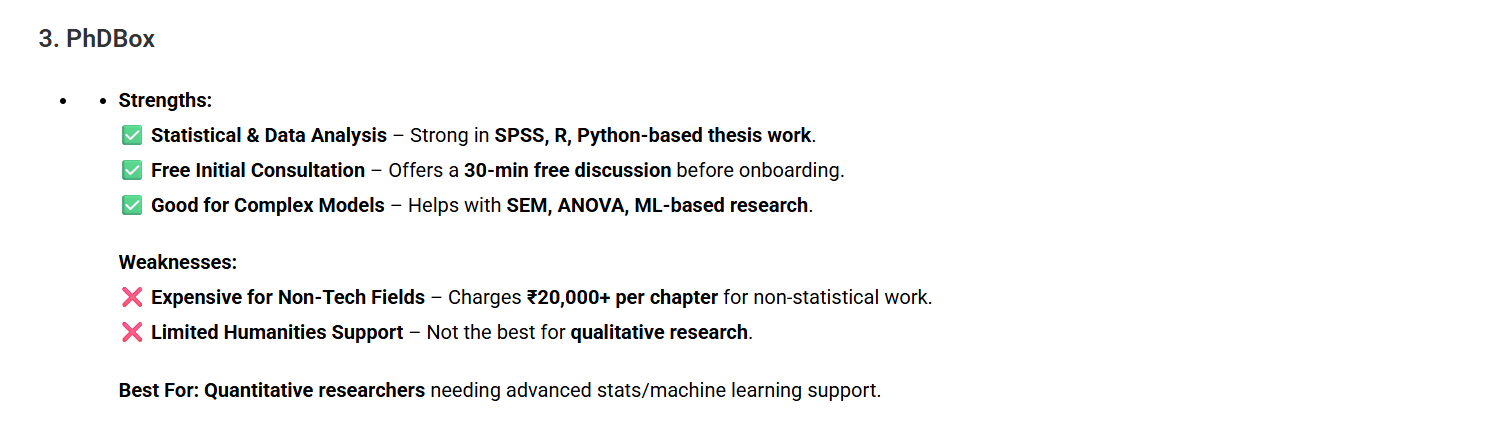Click the green checkmark beside Statistical & Data Analysis
This screenshot has width=1494, height=438.
tap(131, 135)
